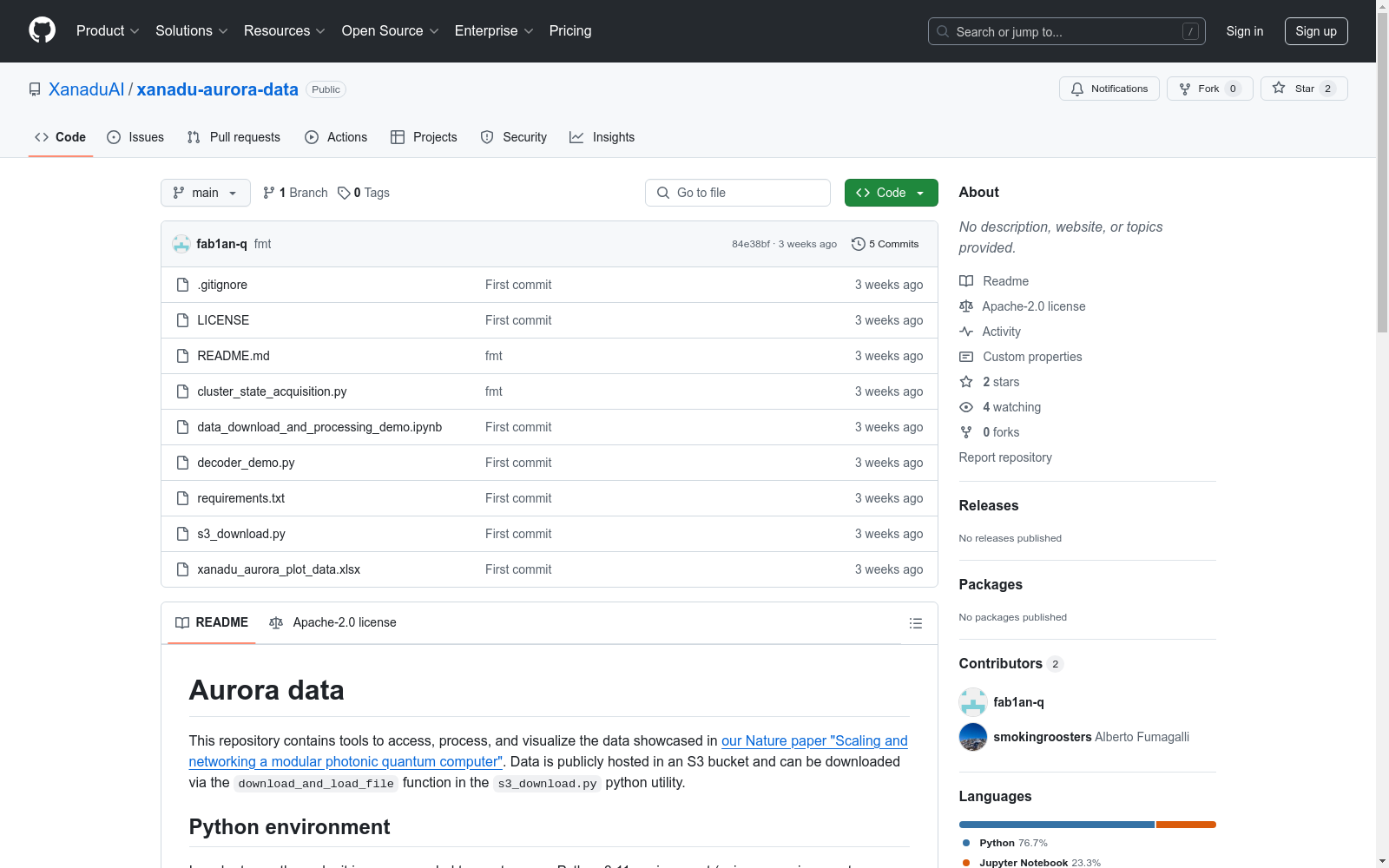Go to the Security tab
Viewport: 1389px width, 868px height.
coord(514,137)
